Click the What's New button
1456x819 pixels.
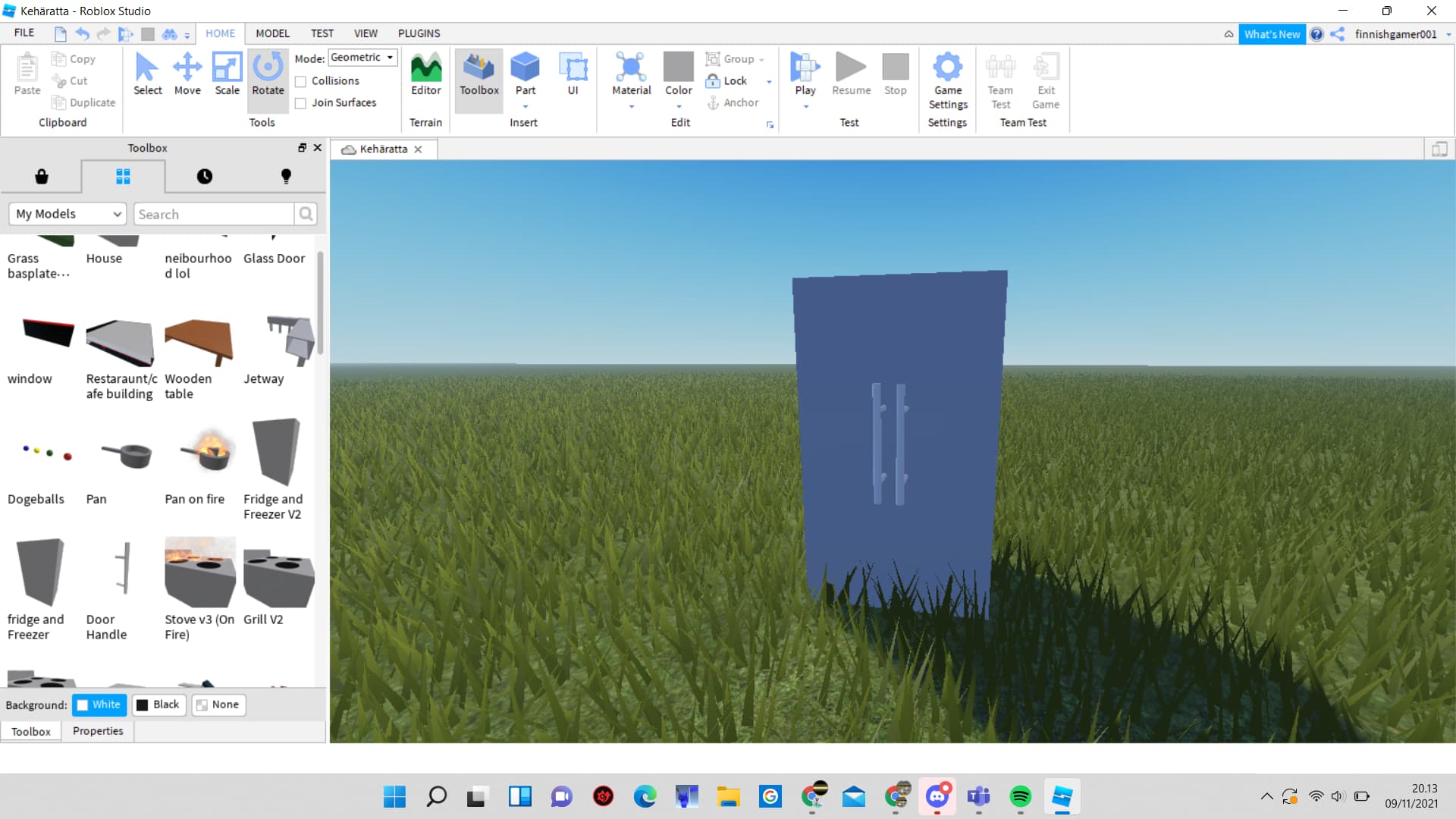click(1272, 34)
